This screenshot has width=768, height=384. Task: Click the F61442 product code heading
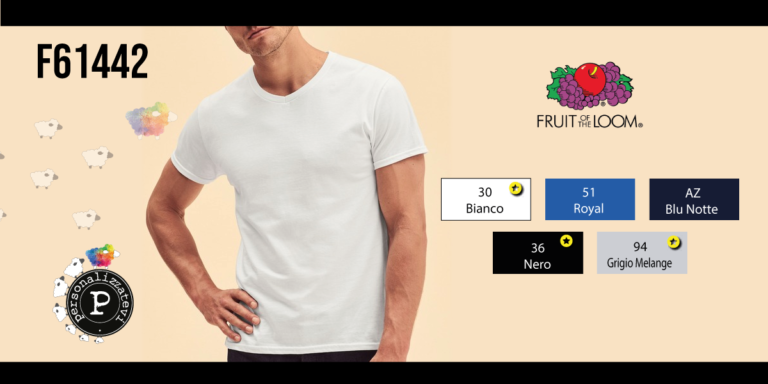pyautogui.click(x=93, y=61)
